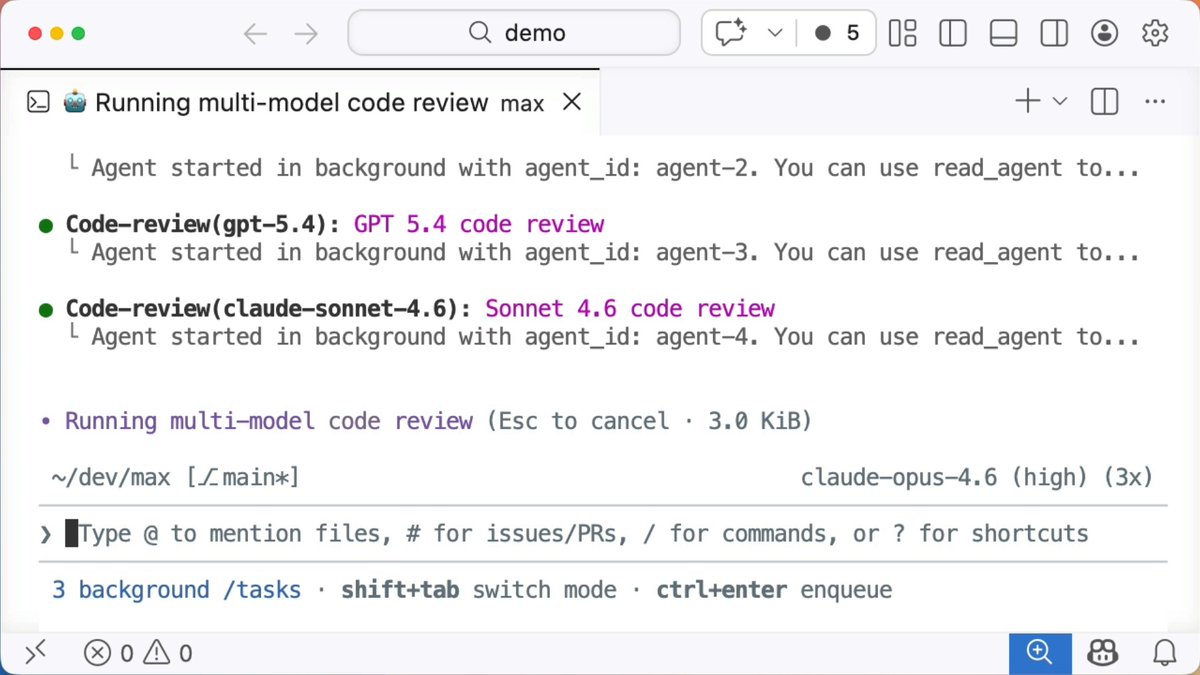The height and width of the screenshot is (675, 1200).
Task: Open Copilot chat from sparkle bubble icon
Action: [732, 33]
